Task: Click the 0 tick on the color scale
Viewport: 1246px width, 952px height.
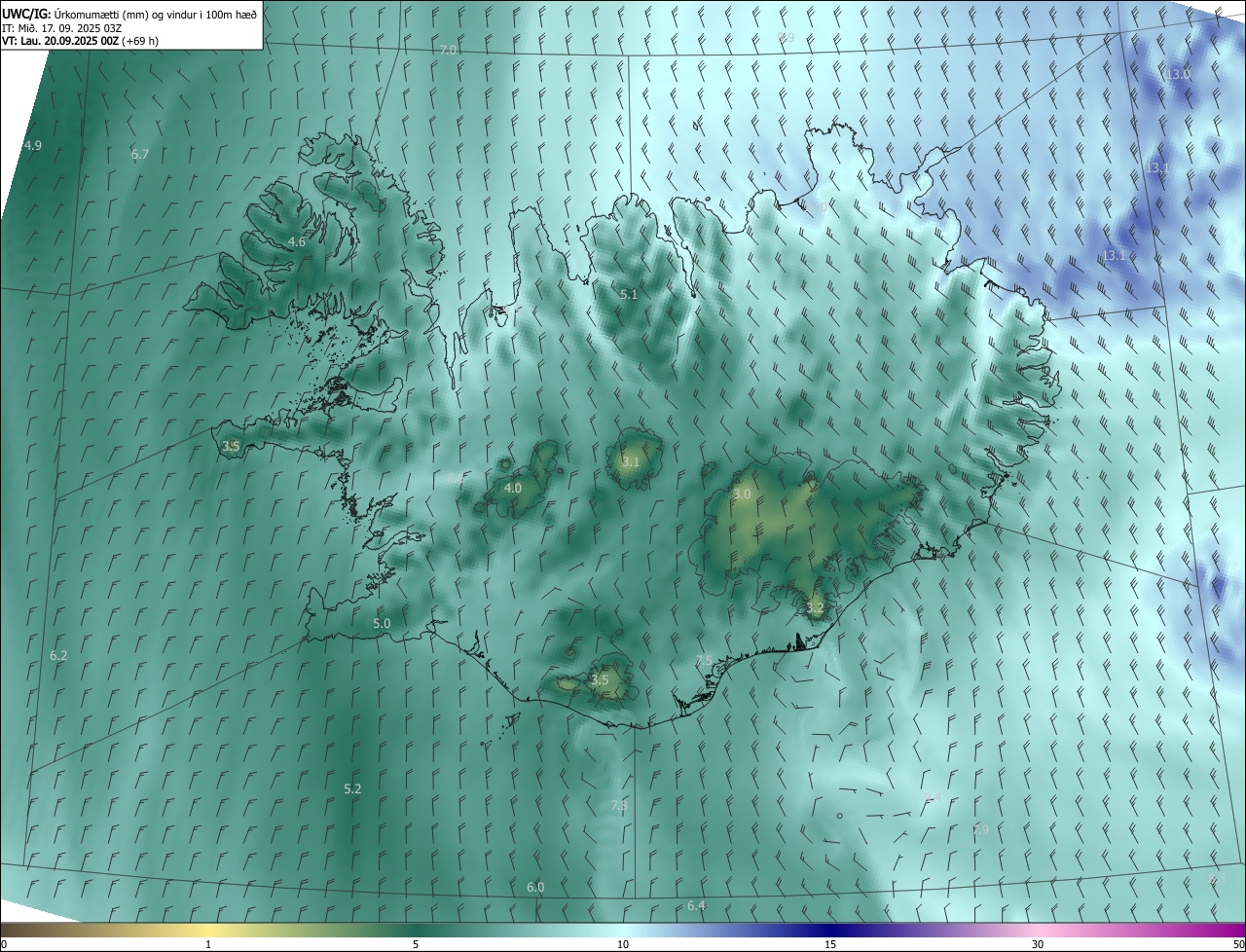Action: (4, 944)
